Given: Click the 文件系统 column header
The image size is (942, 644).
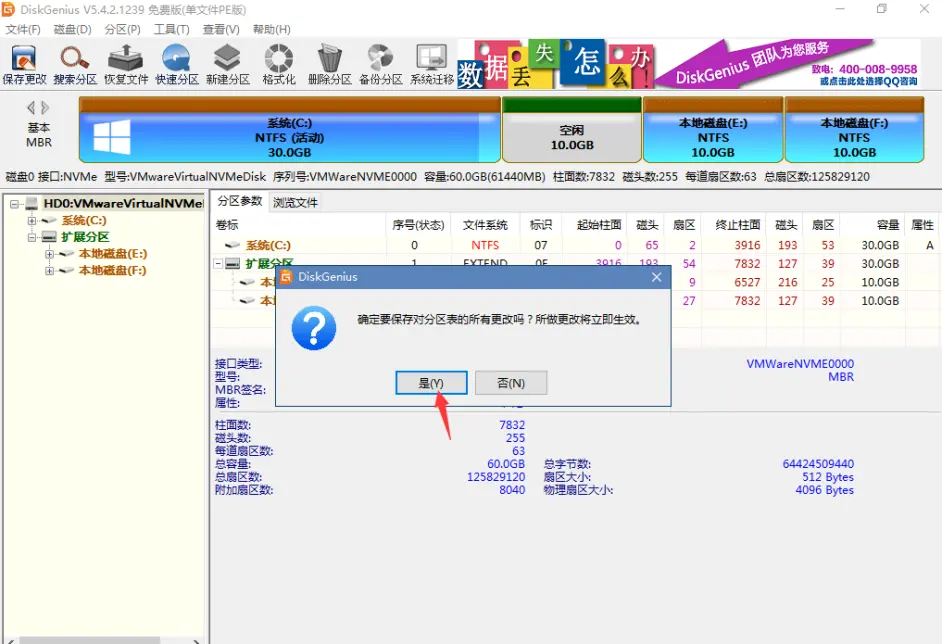Looking at the screenshot, I should (x=485, y=225).
